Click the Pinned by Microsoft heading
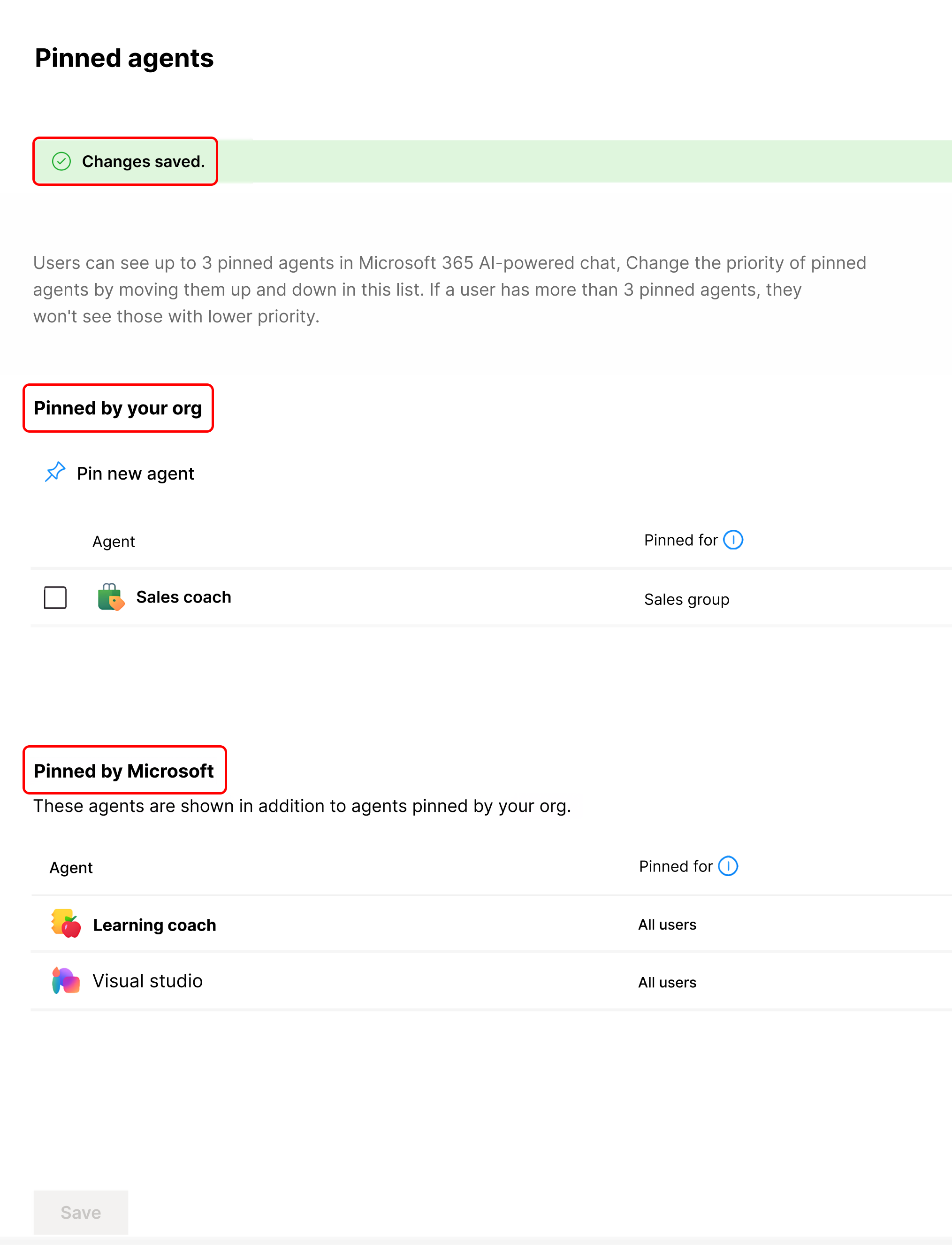 pyautogui.click(x=123, y=771)
